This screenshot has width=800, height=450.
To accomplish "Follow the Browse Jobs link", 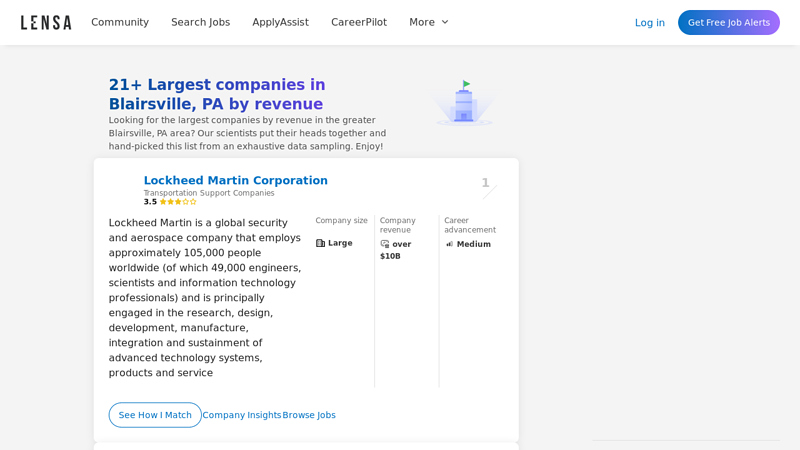I will 309,415.
